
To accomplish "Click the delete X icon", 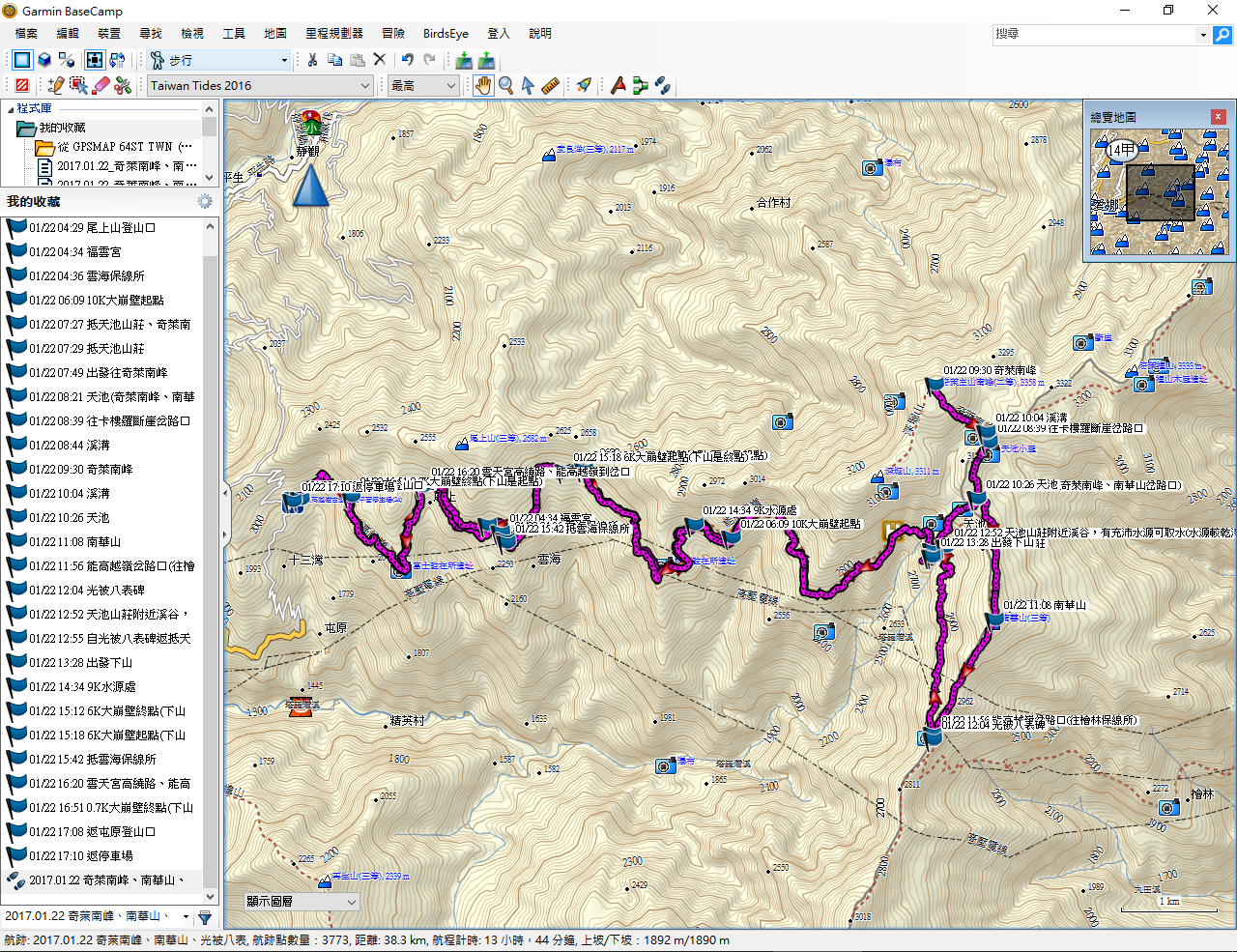I will point(380,60).
